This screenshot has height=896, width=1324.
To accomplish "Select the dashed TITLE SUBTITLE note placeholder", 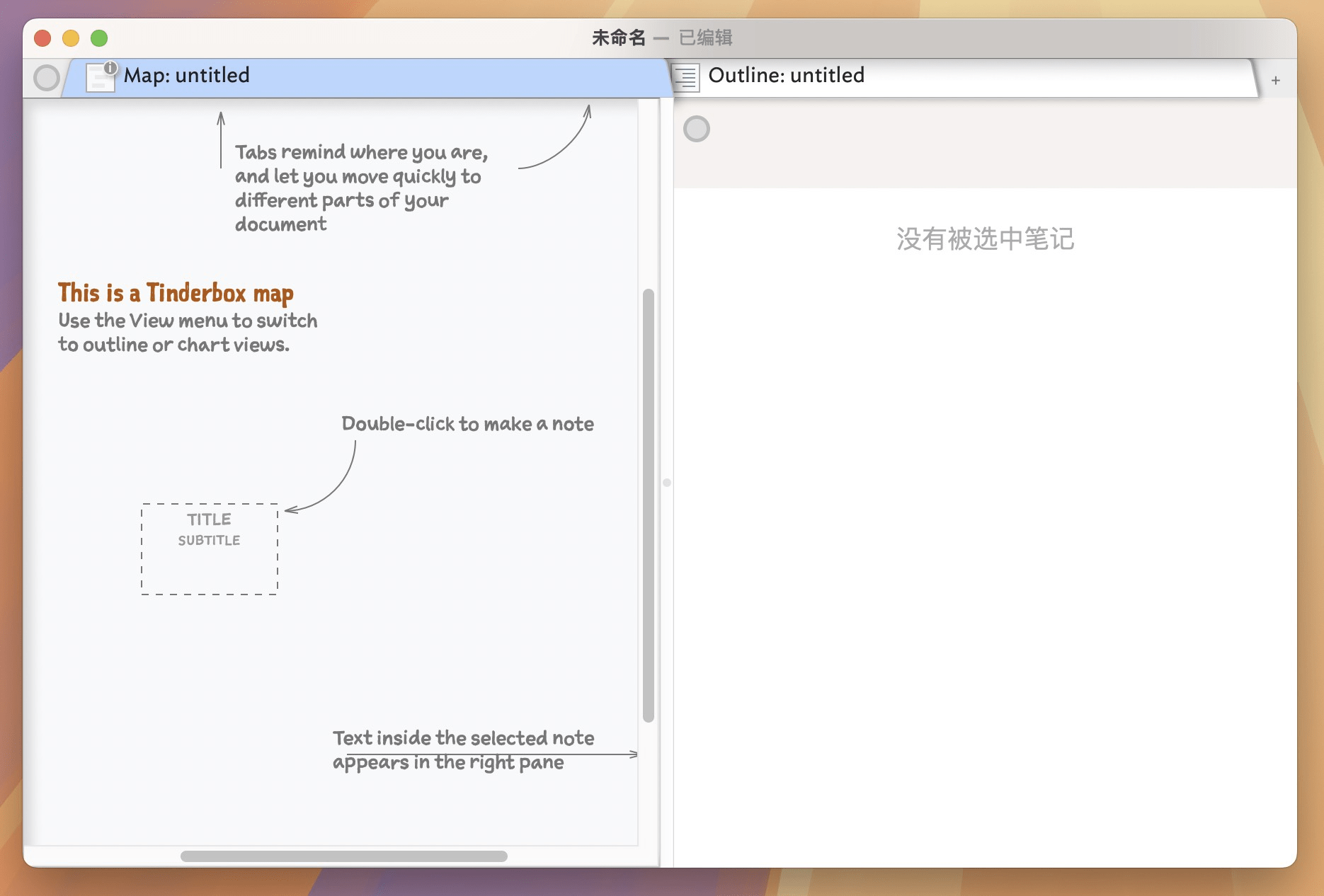I will pyautogui.click(x=210, y=549).
